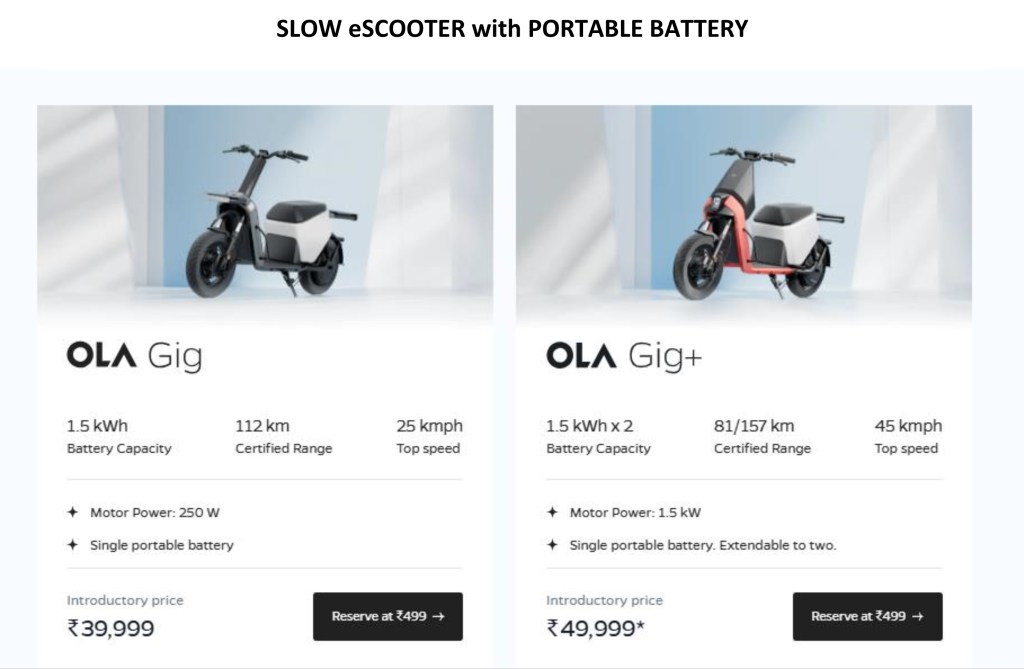
Task: Click the OLA logo on the Gig card
Action: coord(101,355)
